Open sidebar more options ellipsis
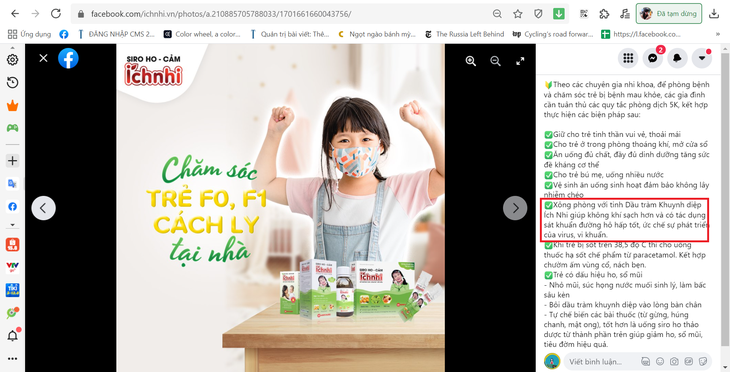The width and height of the screenshot is (730, 372). pyautogui.click(x=13, y=359)
